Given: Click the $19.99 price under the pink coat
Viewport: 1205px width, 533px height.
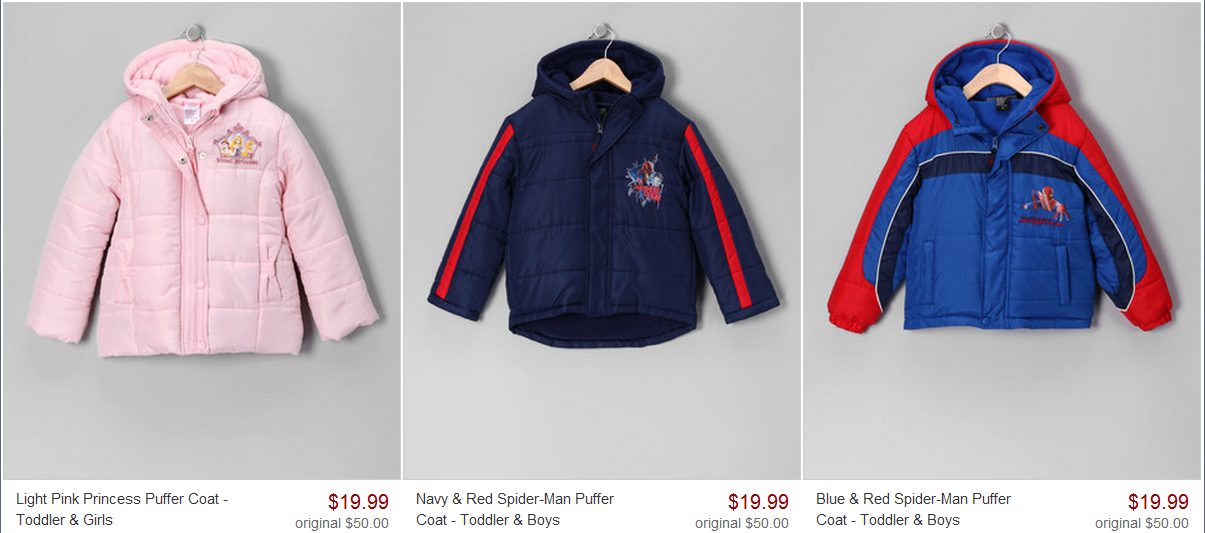Looking at the screenshot, I should 358,502.
